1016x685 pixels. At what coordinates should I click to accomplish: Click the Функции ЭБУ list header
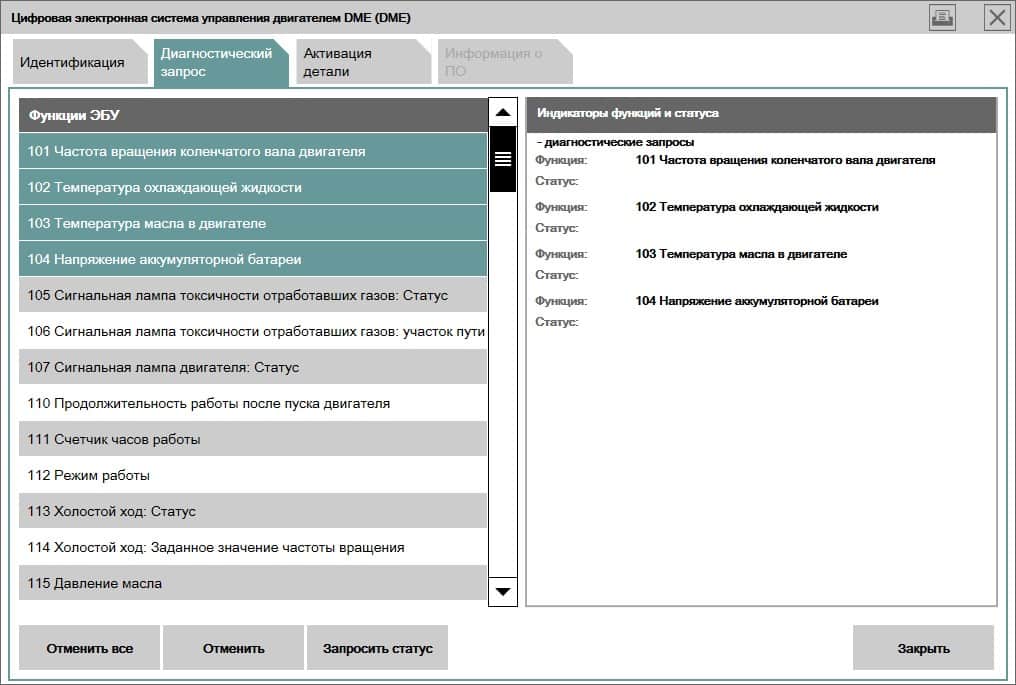253,115
